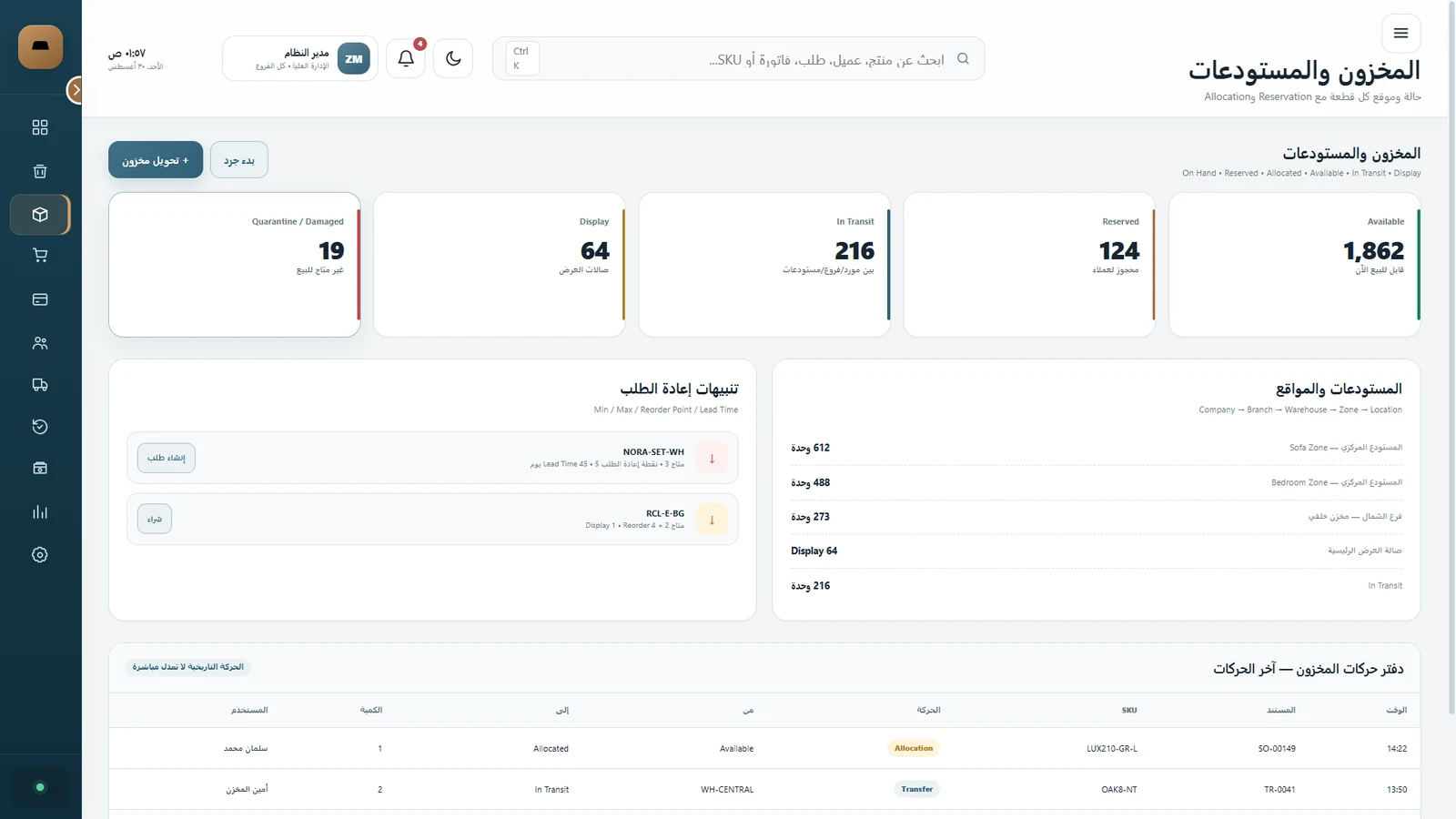1456x819 pixels.
Task: Focus the product, customer, SKU search field
Action: pos(738,58)
